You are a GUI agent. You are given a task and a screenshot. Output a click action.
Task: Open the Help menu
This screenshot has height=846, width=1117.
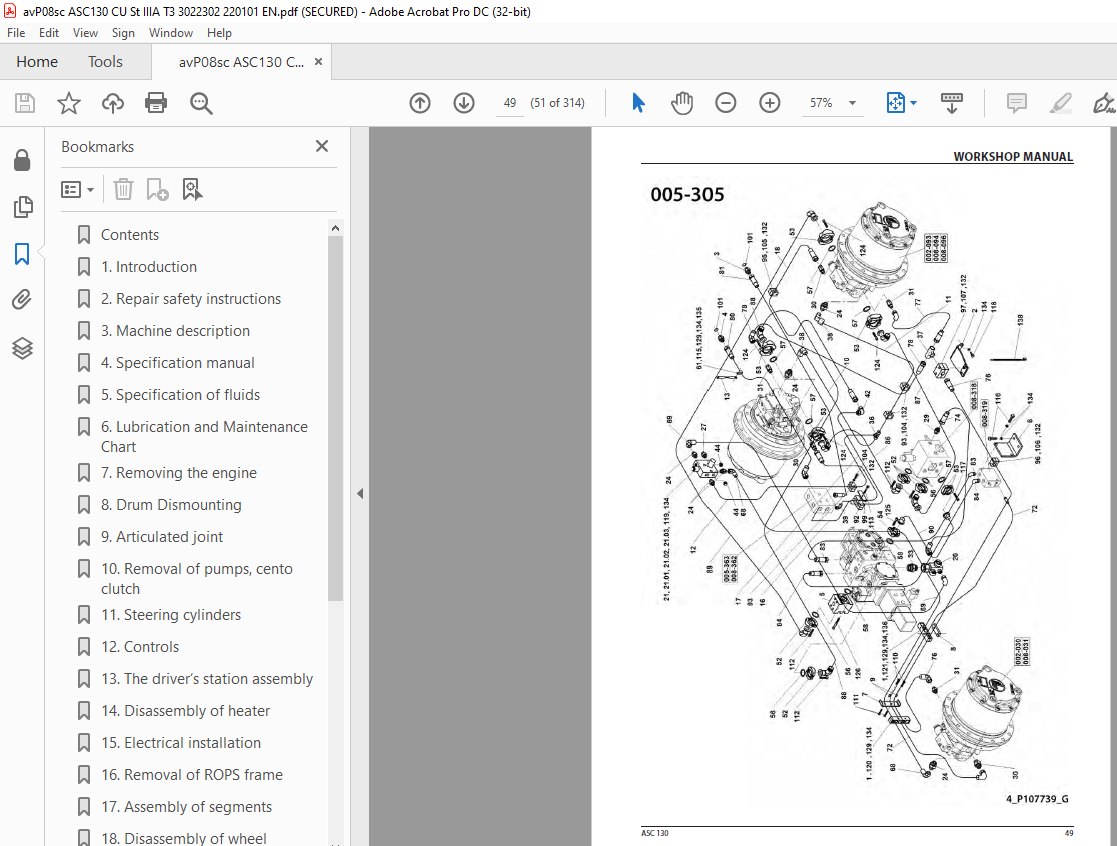coord(219,33)
